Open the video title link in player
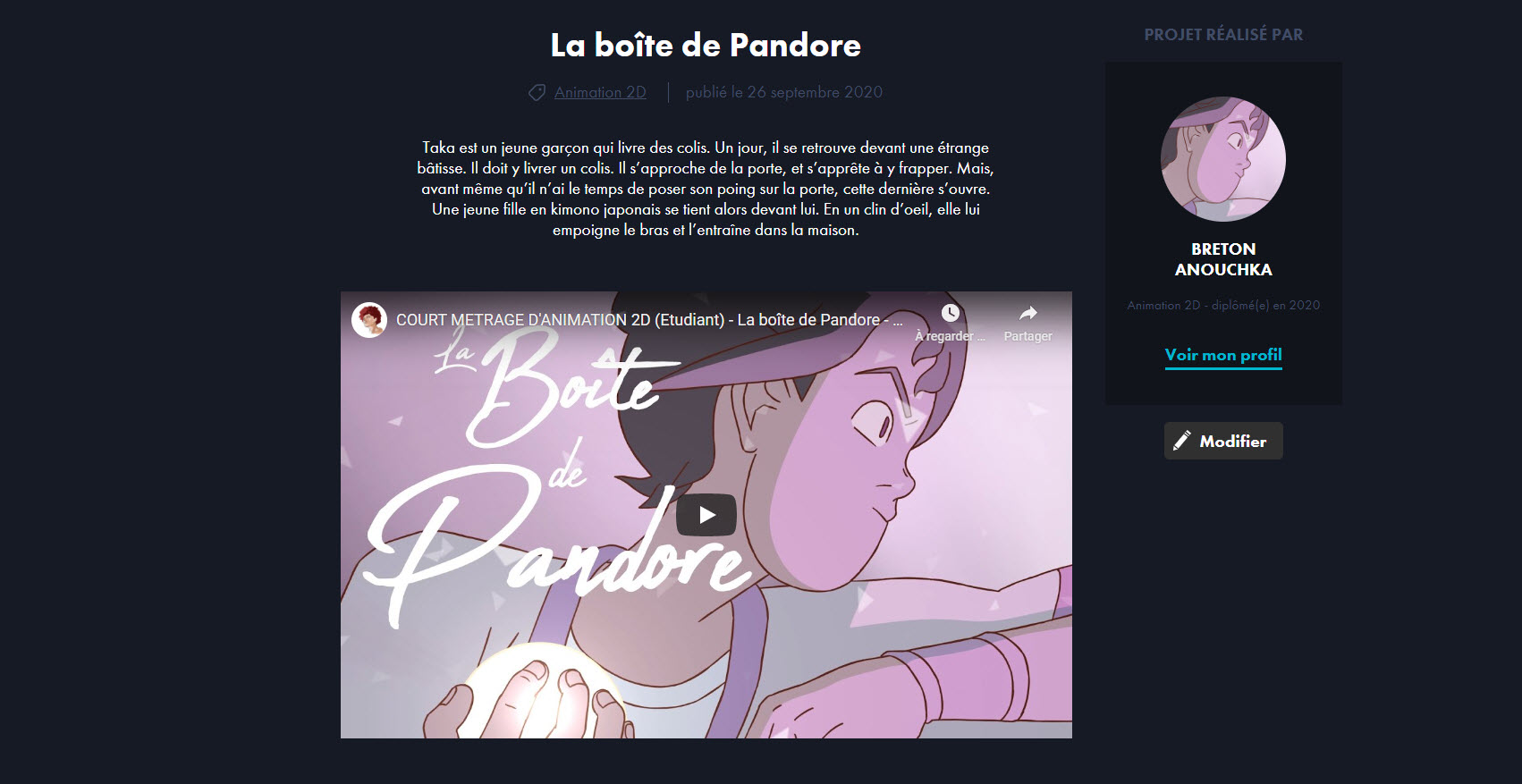 (649, 320)
